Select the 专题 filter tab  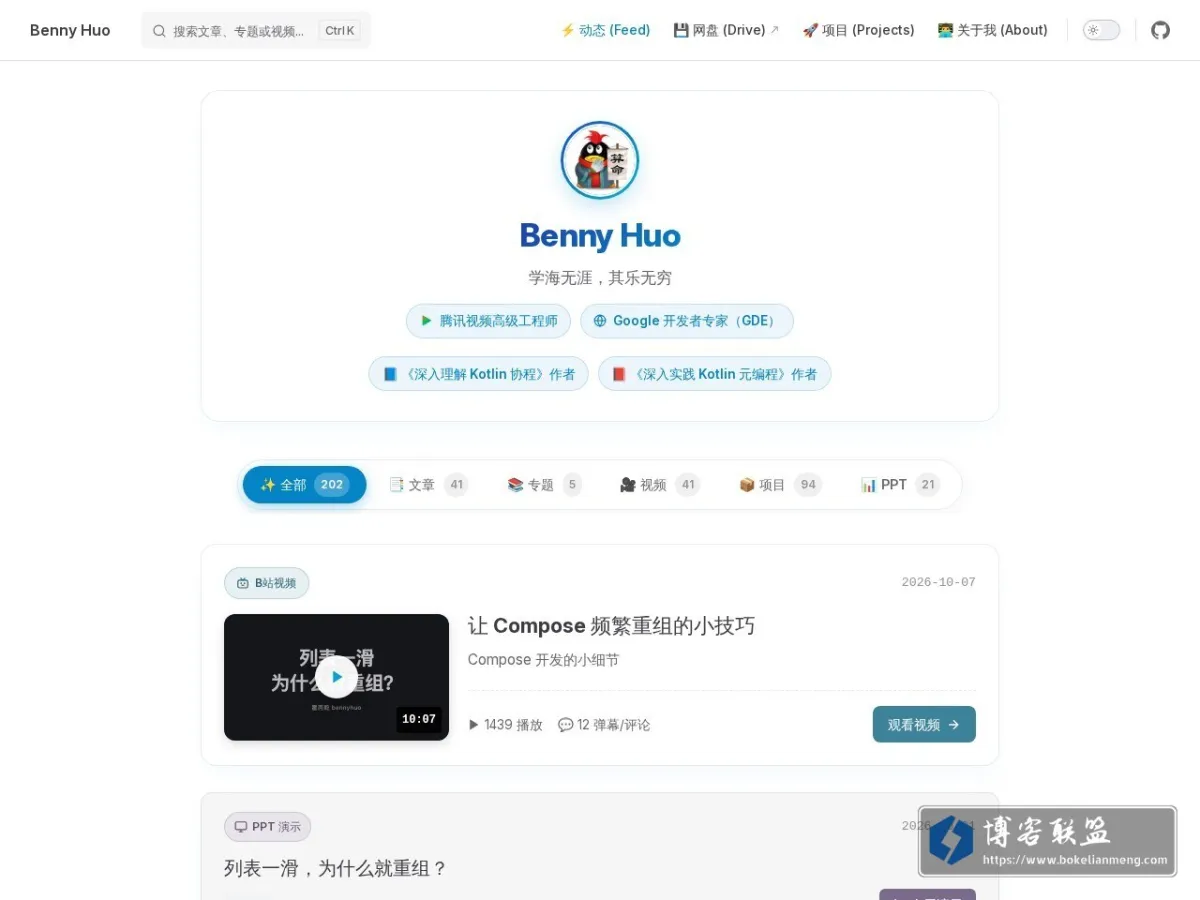point(544,485)
